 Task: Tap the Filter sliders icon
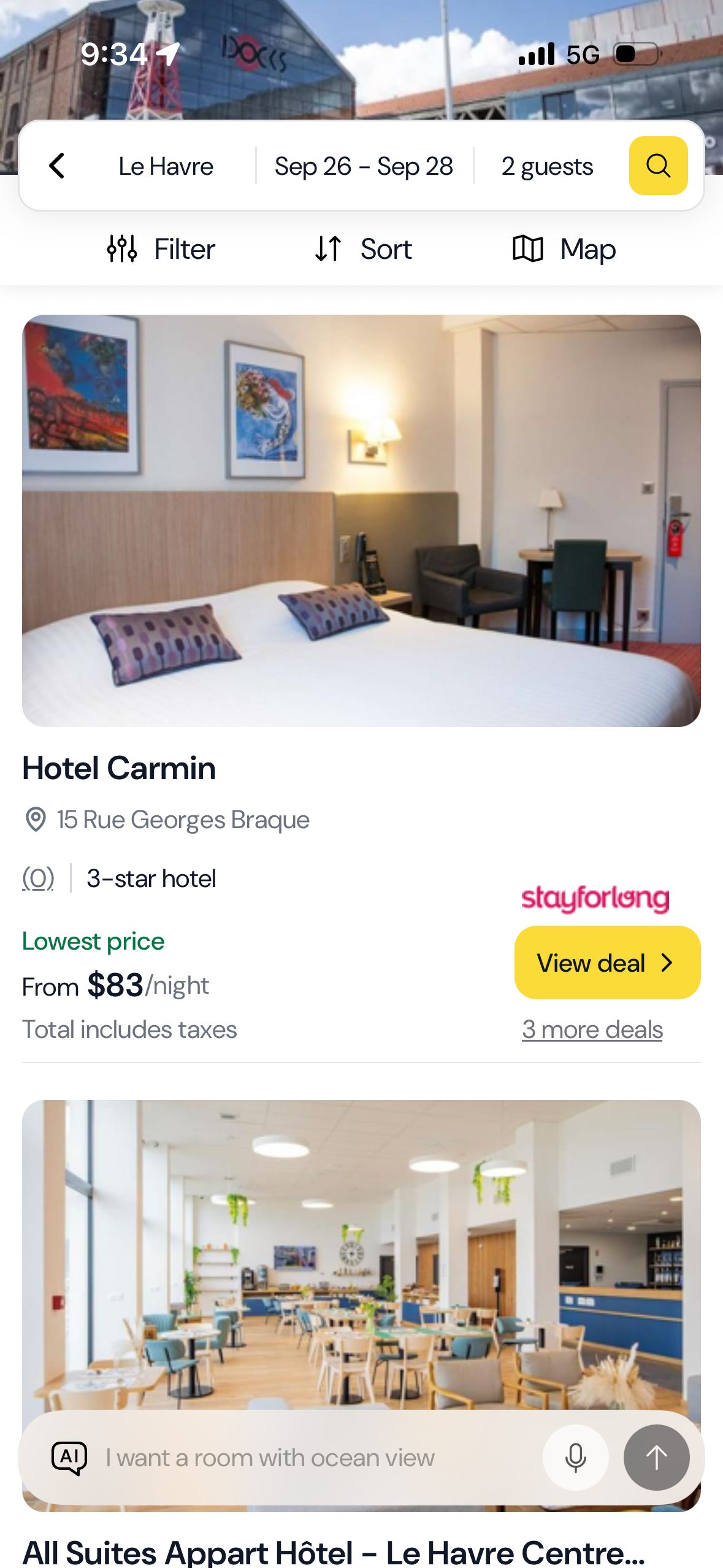pyautogui.click(x=122, y=249)
